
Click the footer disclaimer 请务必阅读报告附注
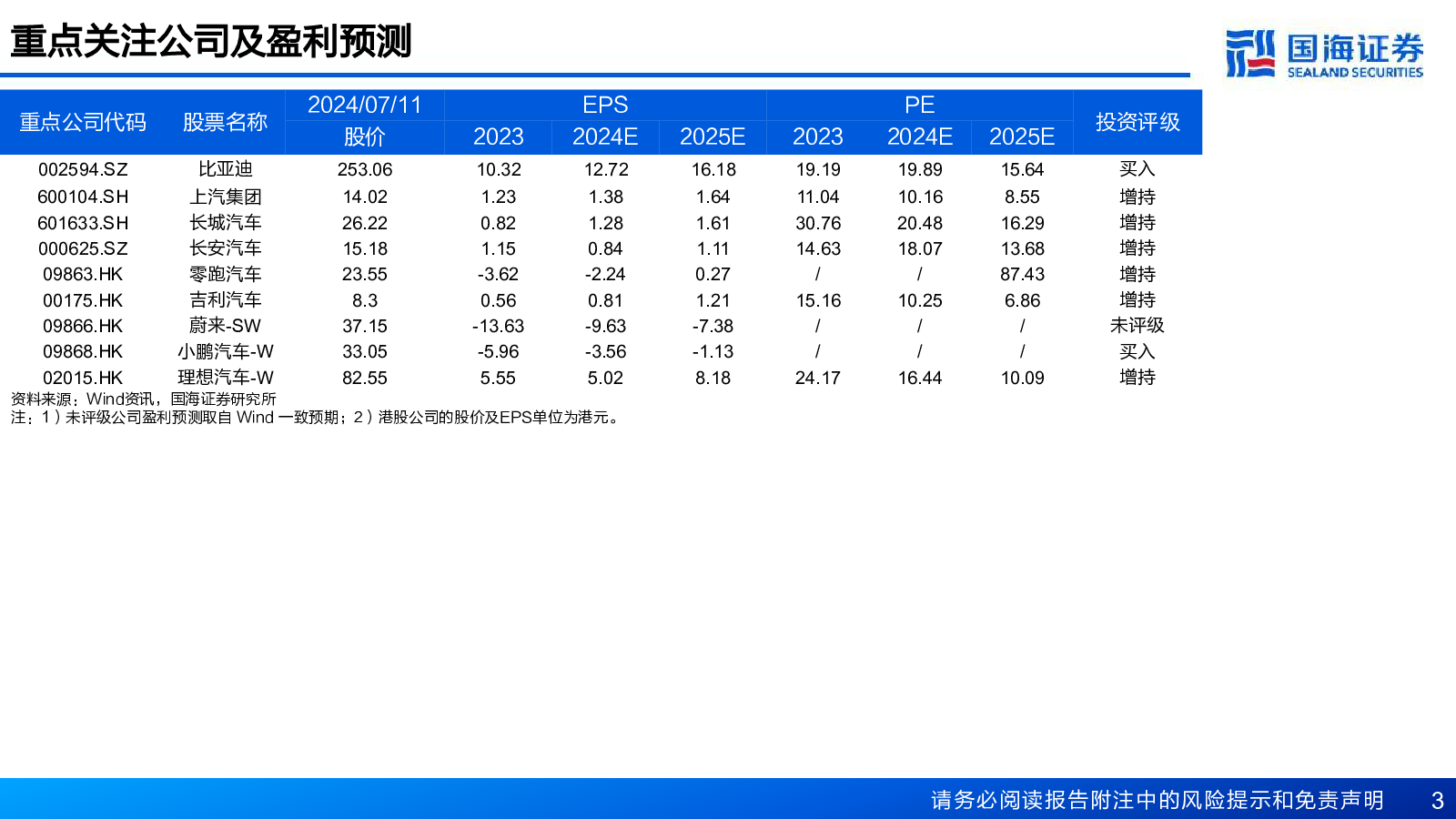(1157, 800)
